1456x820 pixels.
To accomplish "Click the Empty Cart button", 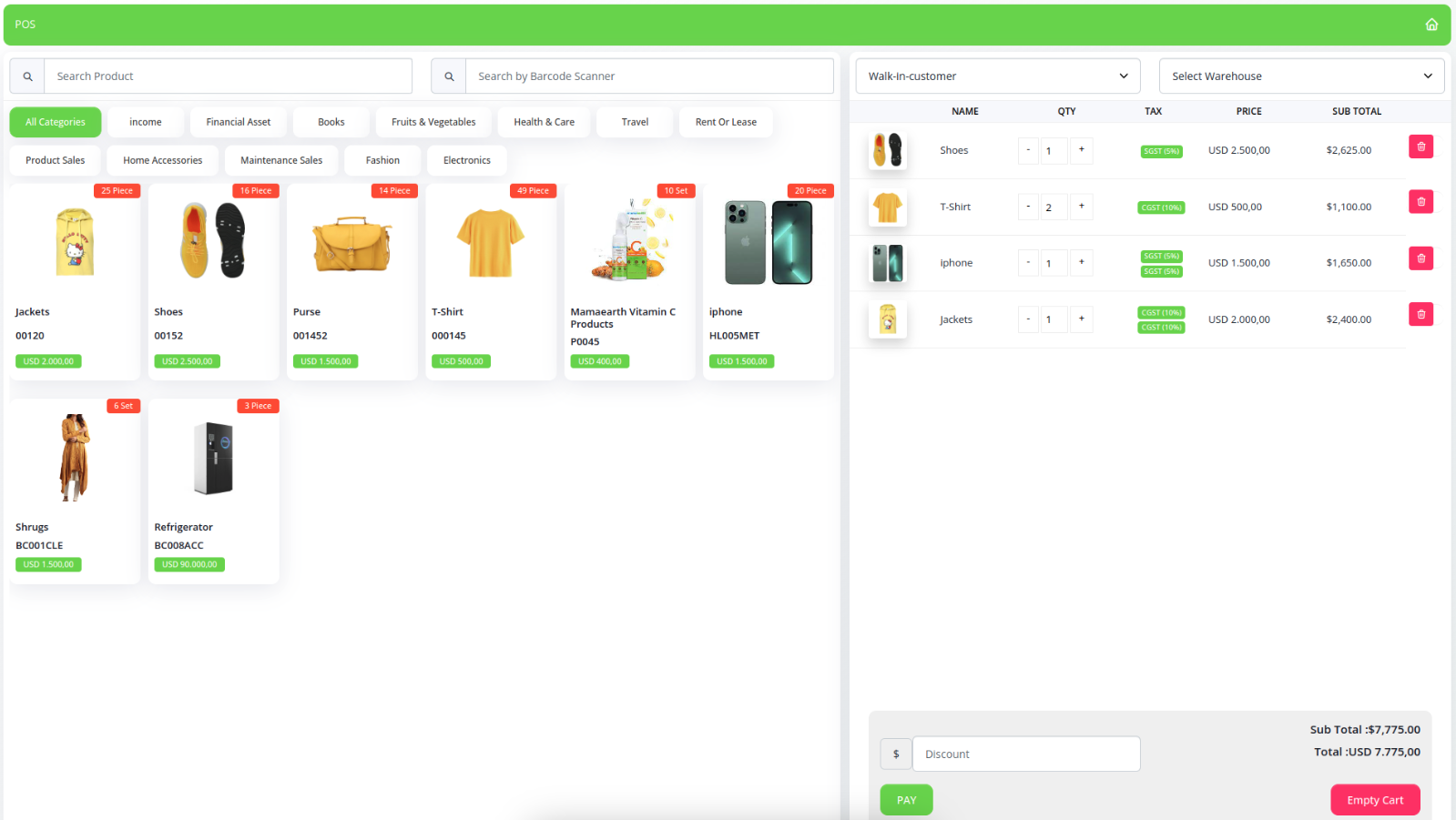I will point(1375,800).
